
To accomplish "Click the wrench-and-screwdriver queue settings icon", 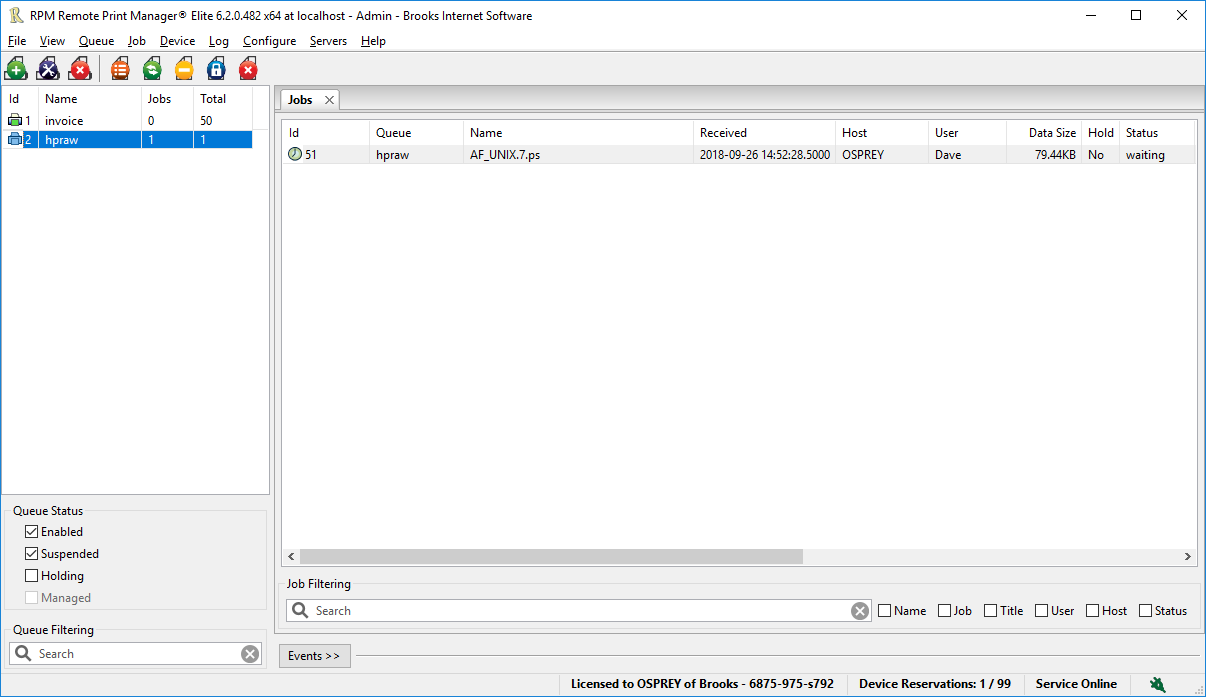I will tap(48, 69).
